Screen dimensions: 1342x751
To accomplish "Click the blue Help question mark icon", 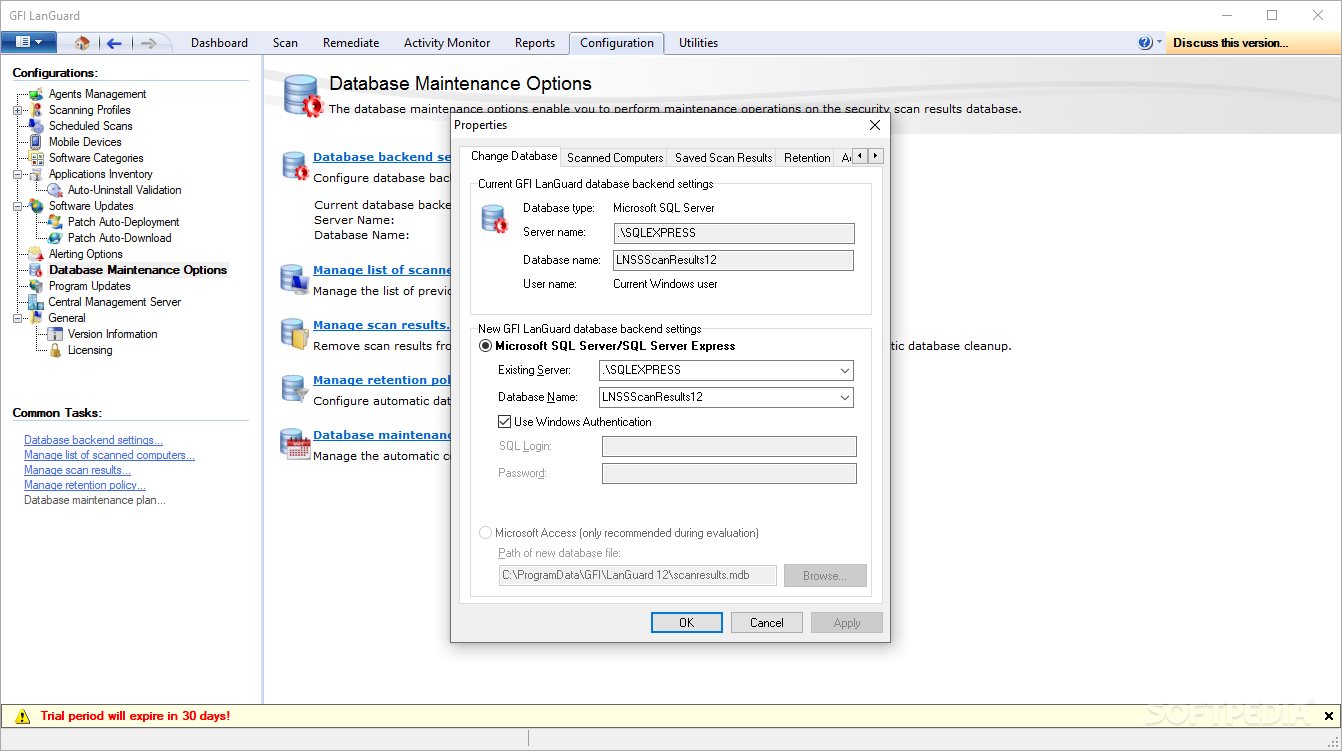I will (x=1145, y=43).
